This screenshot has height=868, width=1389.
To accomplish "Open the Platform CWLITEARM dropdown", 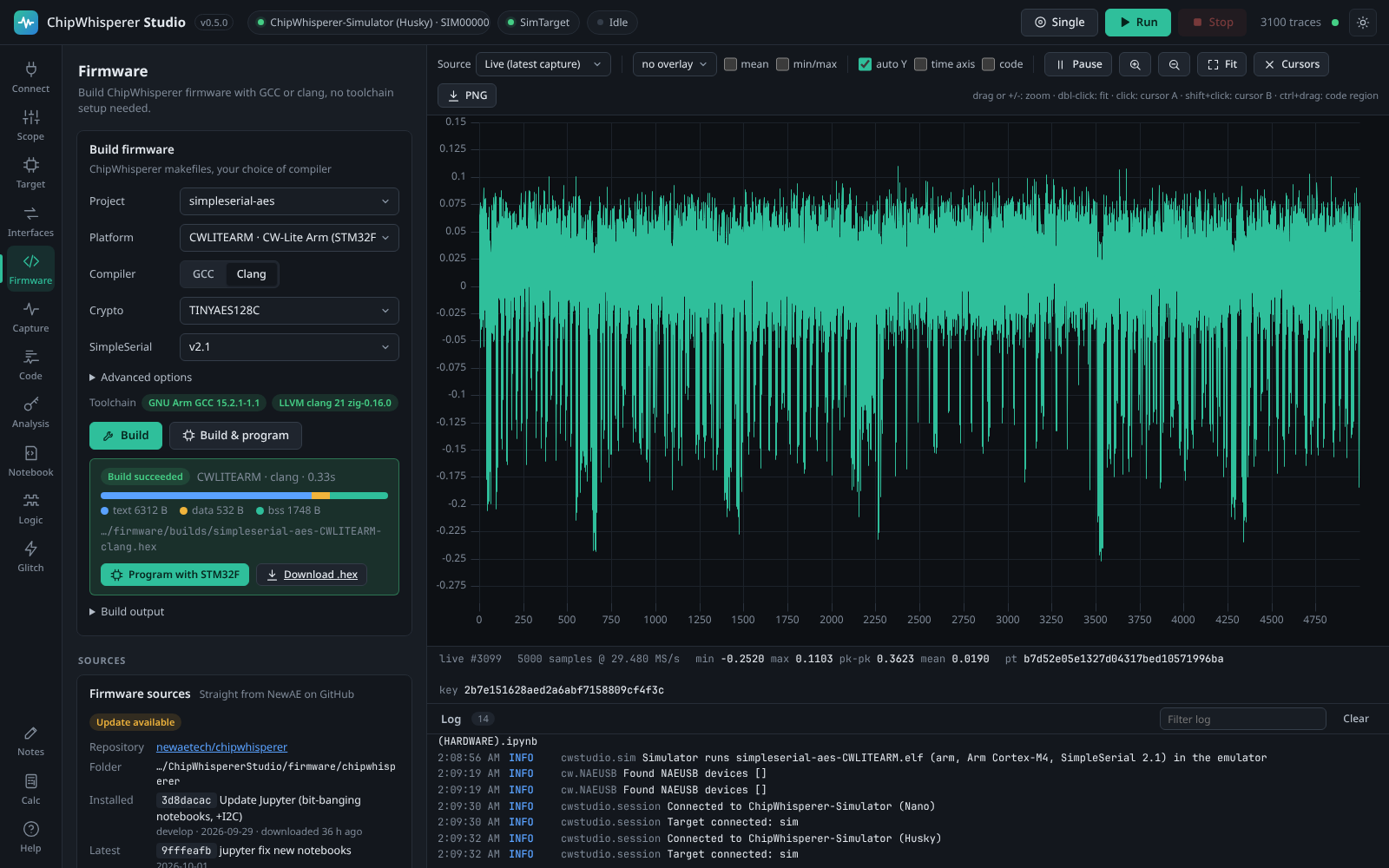I will 289,238.
